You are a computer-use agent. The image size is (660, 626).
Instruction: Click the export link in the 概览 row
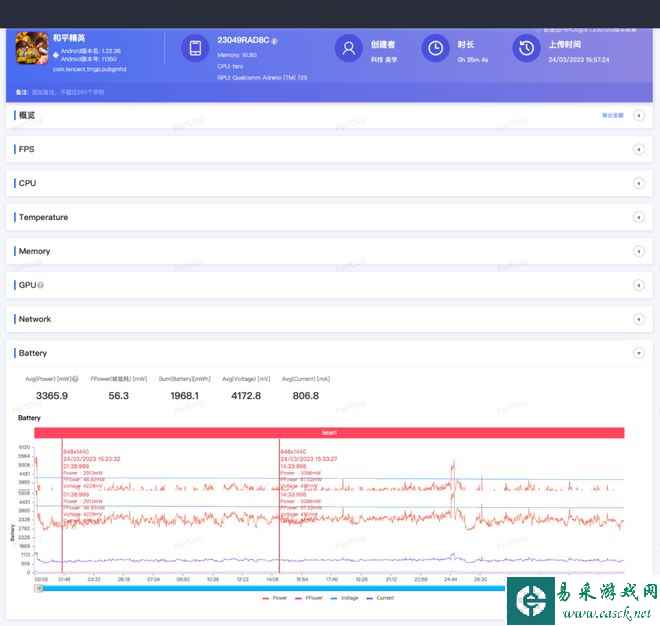click(x=612, y=115)
